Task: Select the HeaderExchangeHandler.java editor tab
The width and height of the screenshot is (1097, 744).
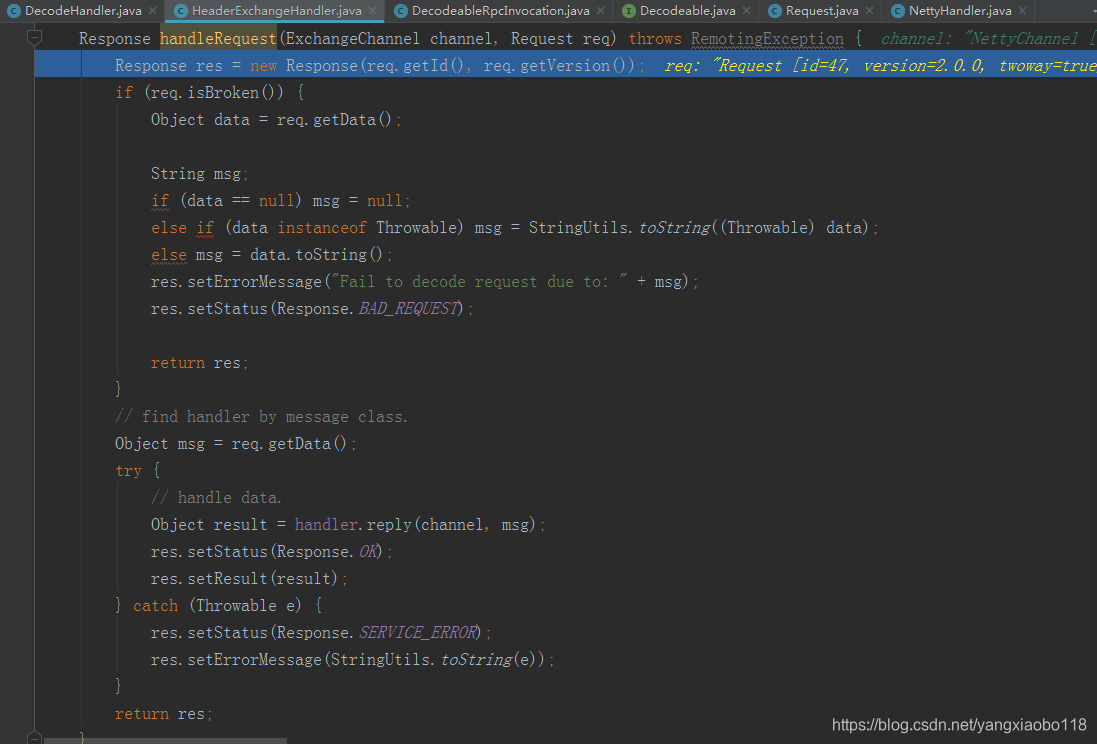Action: coord(276,10)
